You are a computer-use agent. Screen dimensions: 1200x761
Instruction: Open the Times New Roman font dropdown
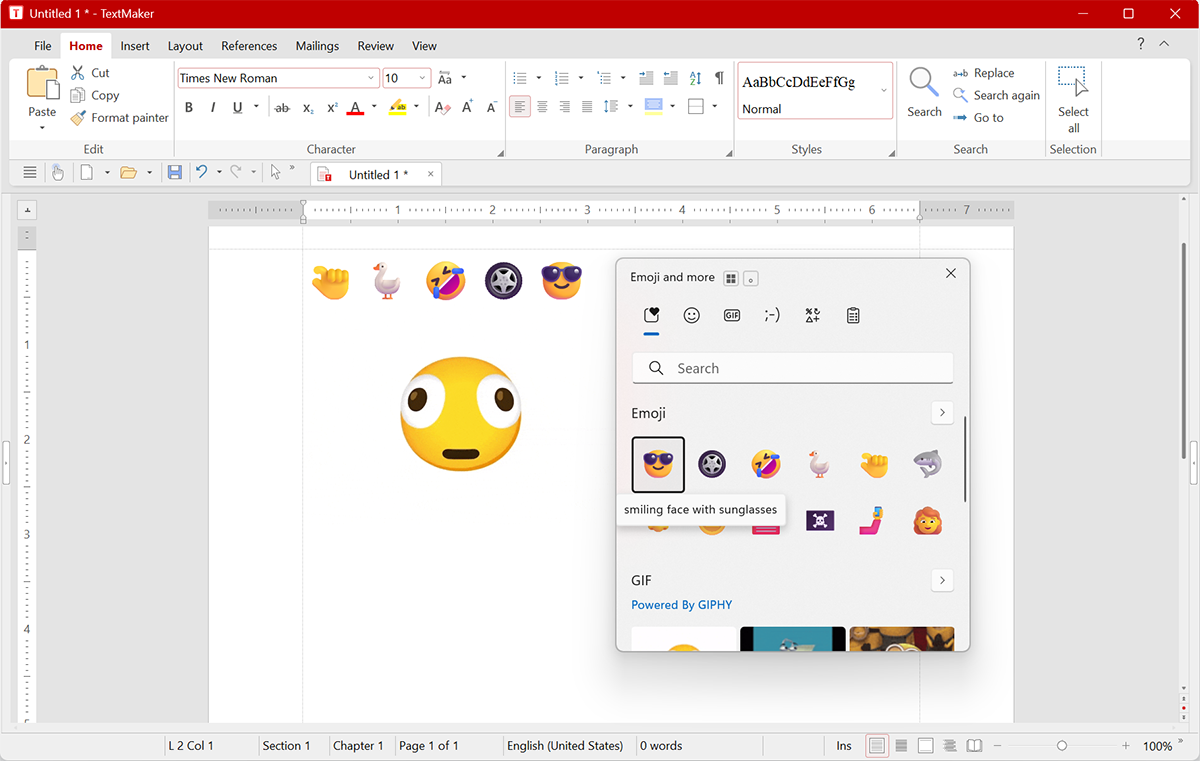click(x=371, y=78)
